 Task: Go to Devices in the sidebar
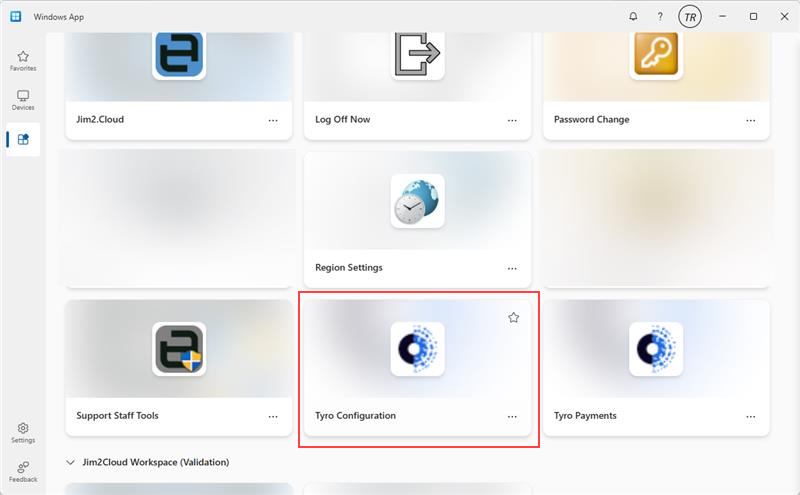(23, 100)
